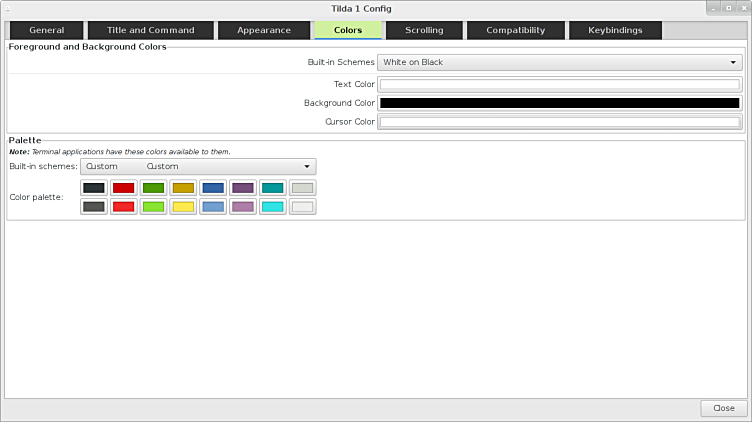Edit the bright green palette swatch, bottom row

(x=153, y=207)
